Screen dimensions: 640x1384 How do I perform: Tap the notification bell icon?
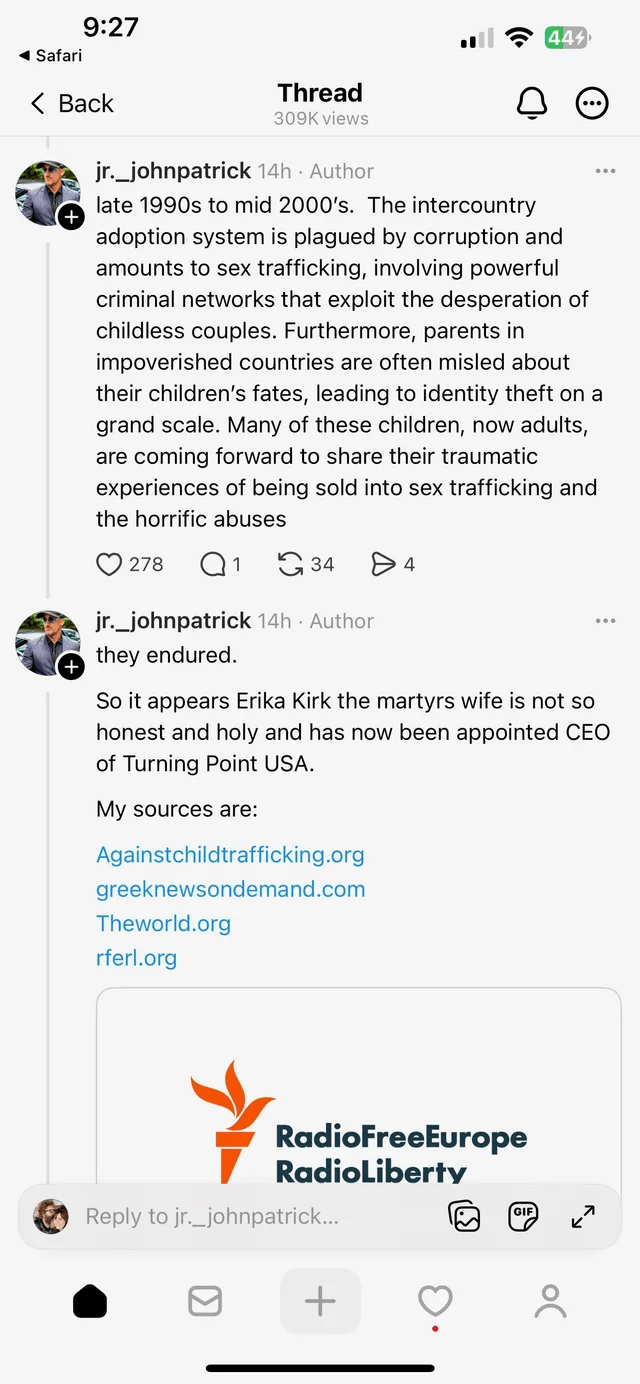click(x=532, y=103)
